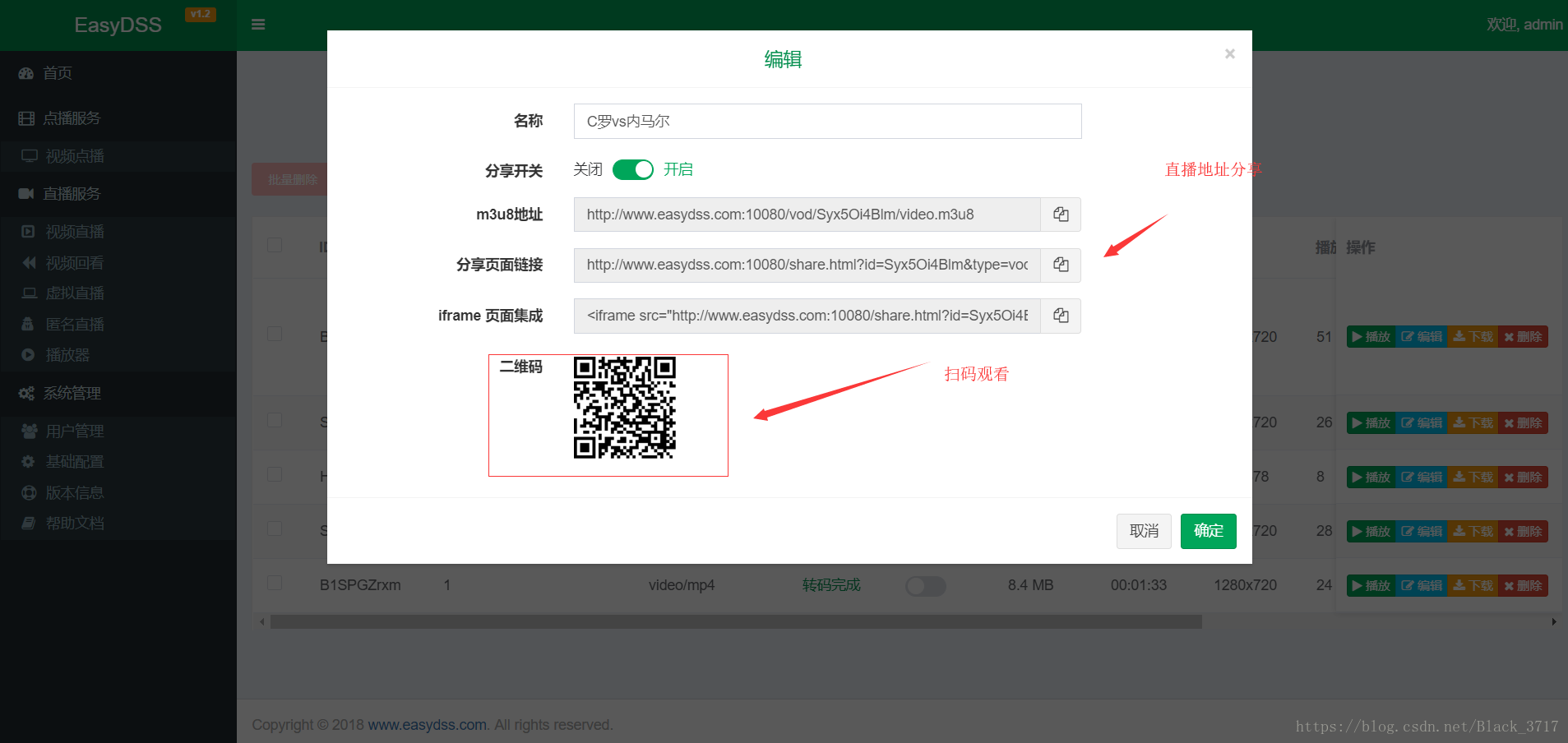Check the fourth table row checkbox
1568x743 pixels.
tap(275, 528)
